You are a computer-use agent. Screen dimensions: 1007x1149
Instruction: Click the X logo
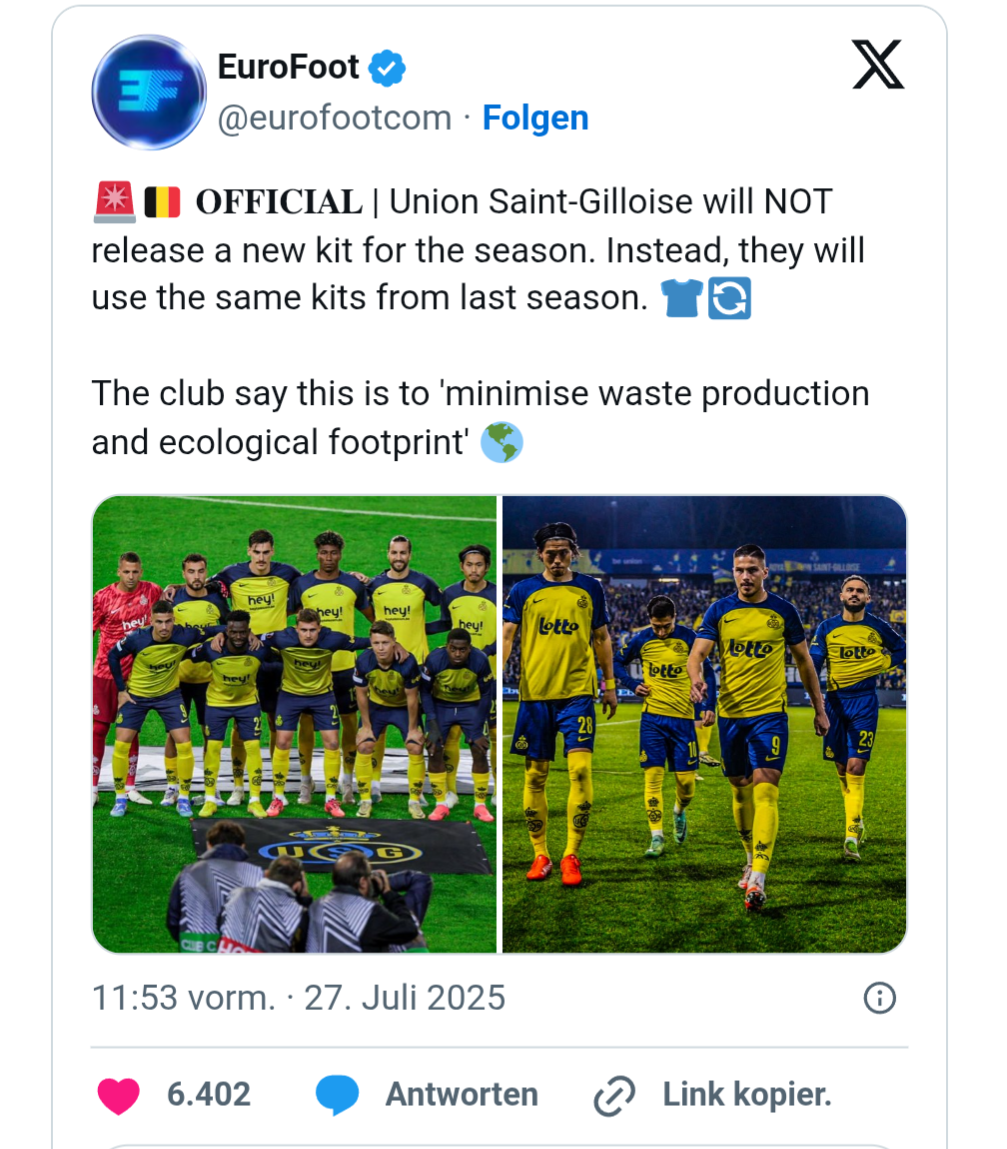tap(878, 66)
